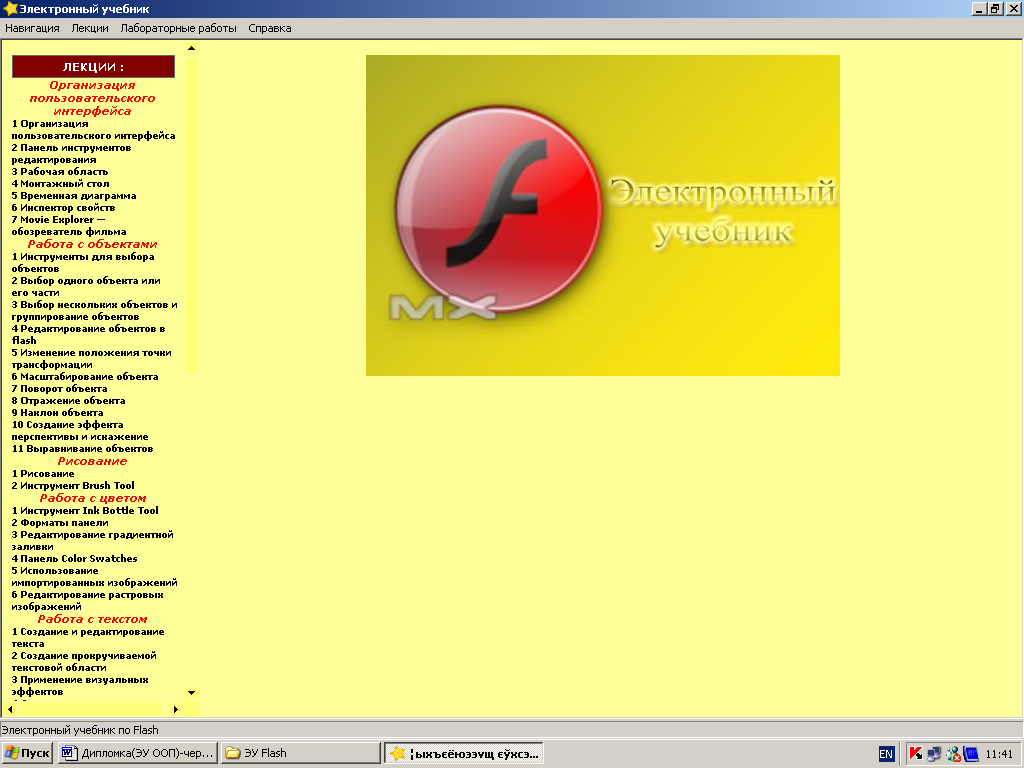Open the Справка menu
1024x768 pixels.
click(x=270, y=28)
